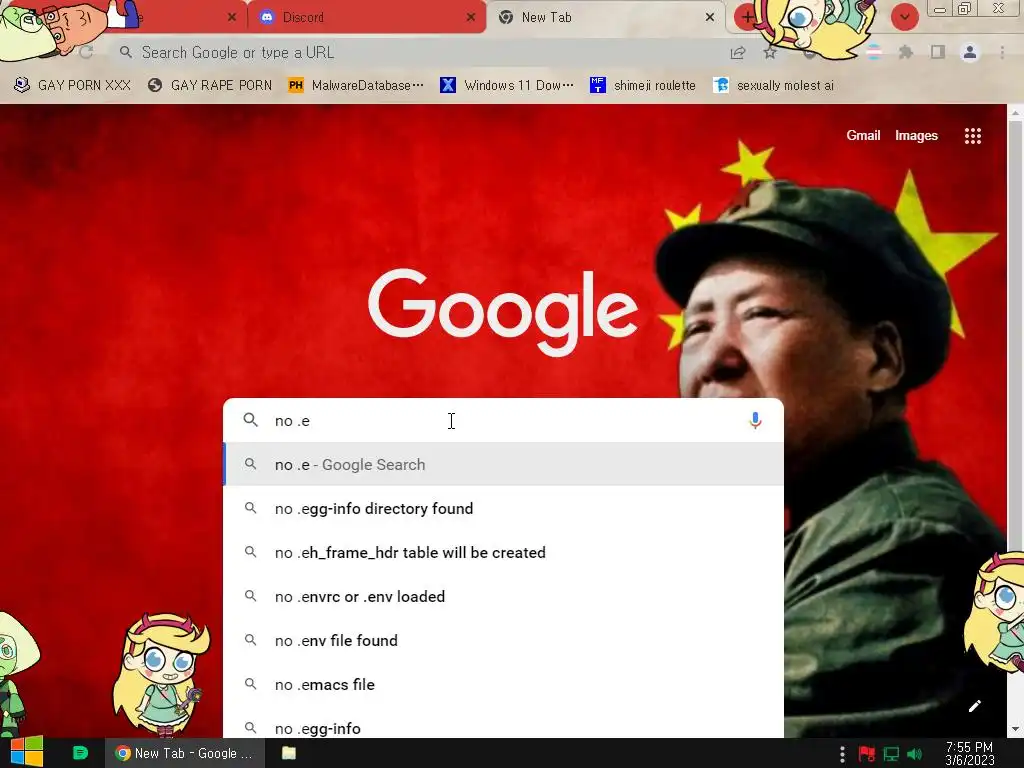
Task: Close the Discord tab
Action: tap(470, 18)
